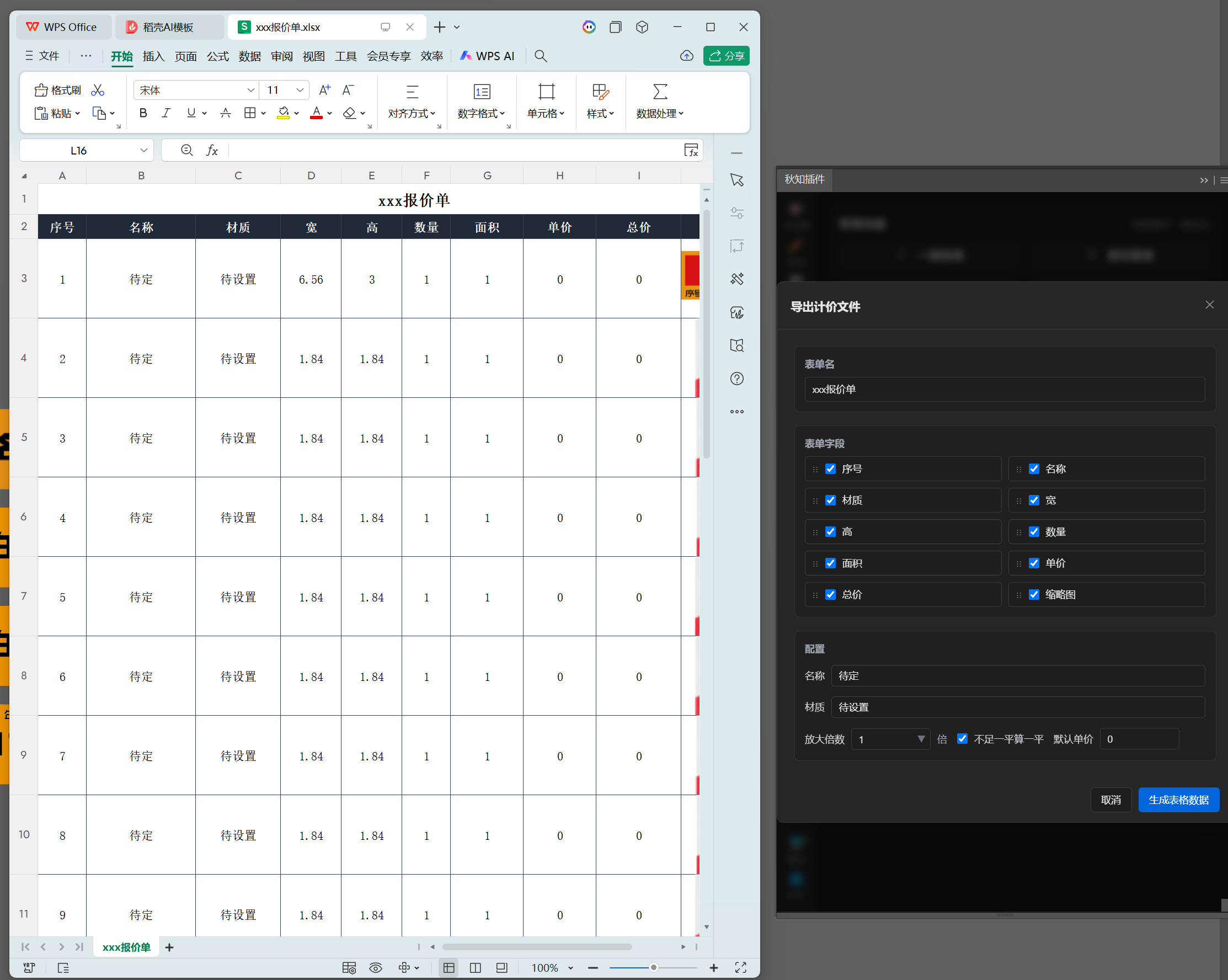Viewport: 1228px width, 980px height.
Task: Click the increase font size icon
Action: pyautogui.click(x=324, y=90)
